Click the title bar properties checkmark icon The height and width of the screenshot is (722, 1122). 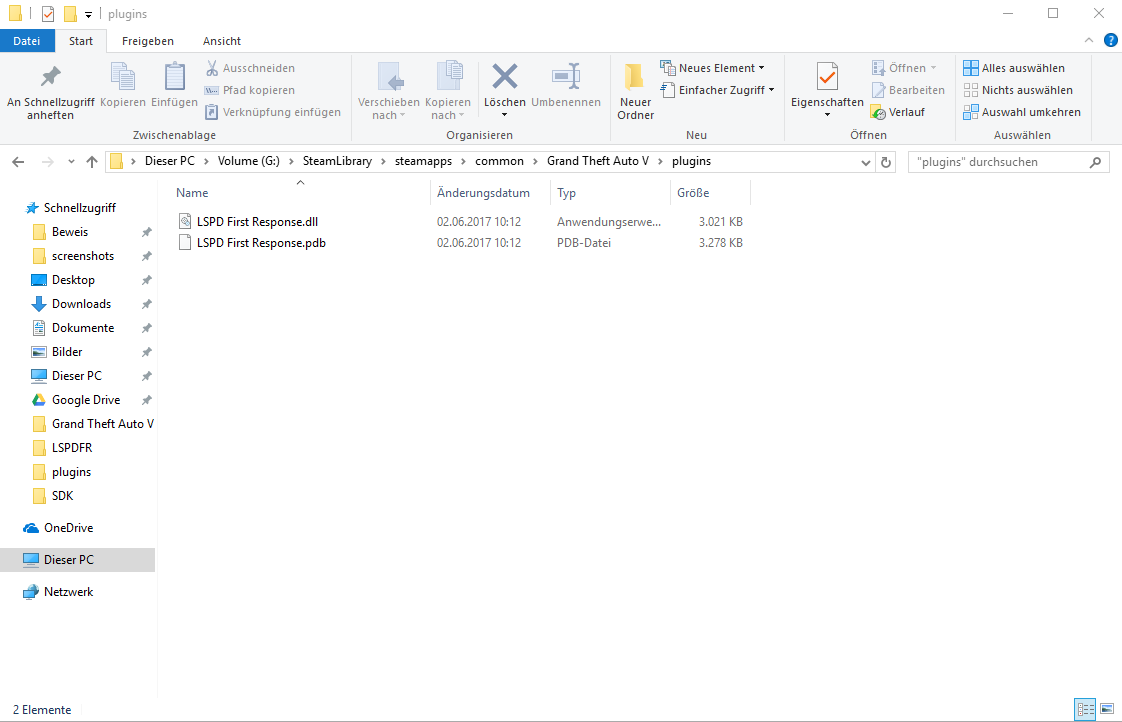[48, 14]
